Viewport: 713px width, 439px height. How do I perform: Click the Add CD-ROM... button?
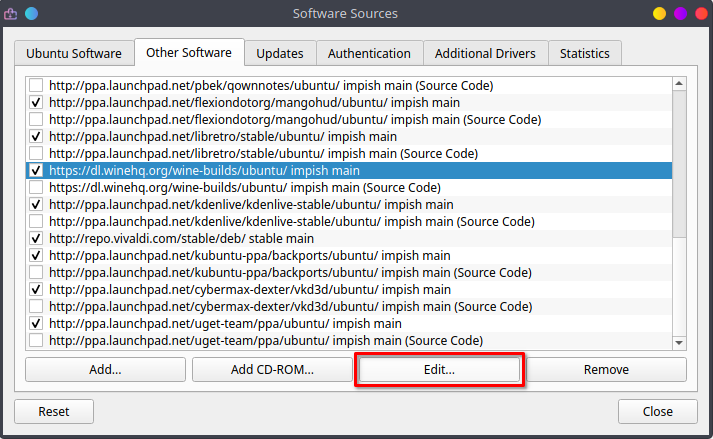click(x=272, y=369)
